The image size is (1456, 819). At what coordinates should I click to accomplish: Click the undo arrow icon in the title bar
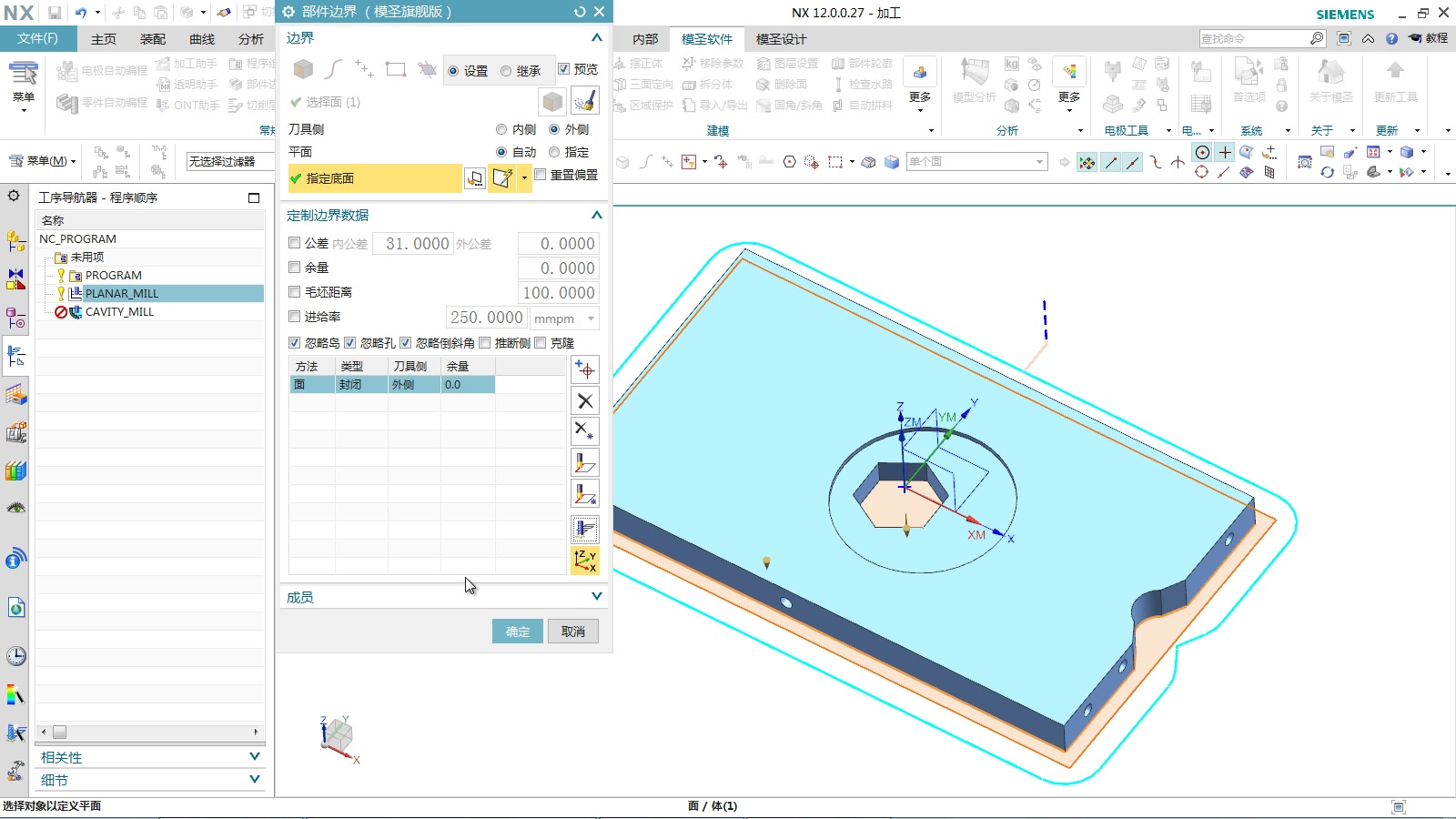click(x=81, y=13)
